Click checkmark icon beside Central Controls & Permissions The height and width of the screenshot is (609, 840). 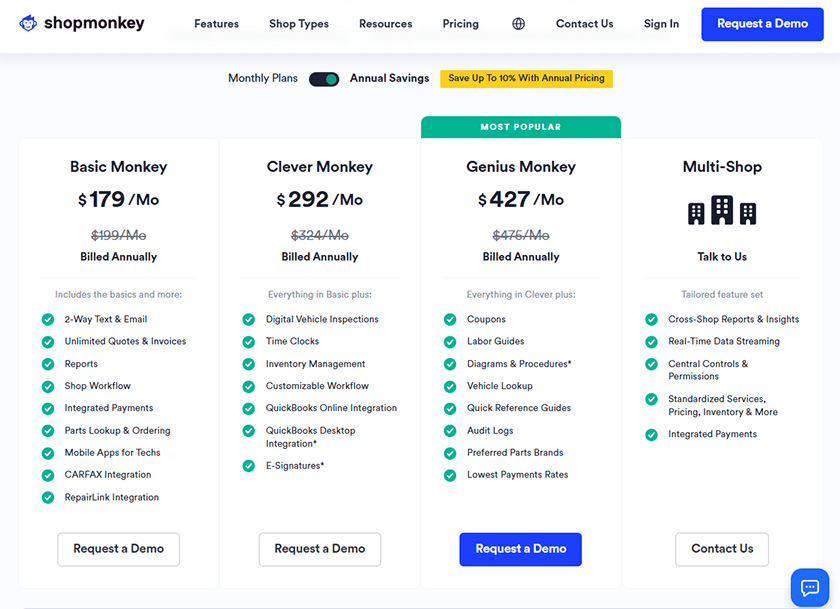(651, 364)
